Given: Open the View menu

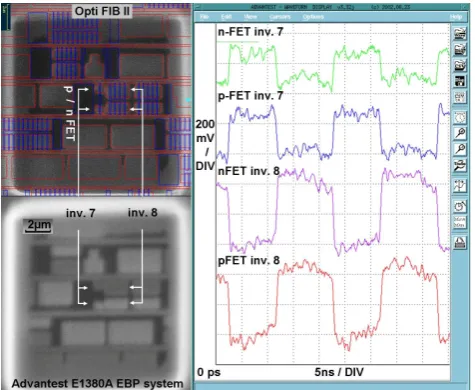Looking at the screenshot, I should point(250,17).
